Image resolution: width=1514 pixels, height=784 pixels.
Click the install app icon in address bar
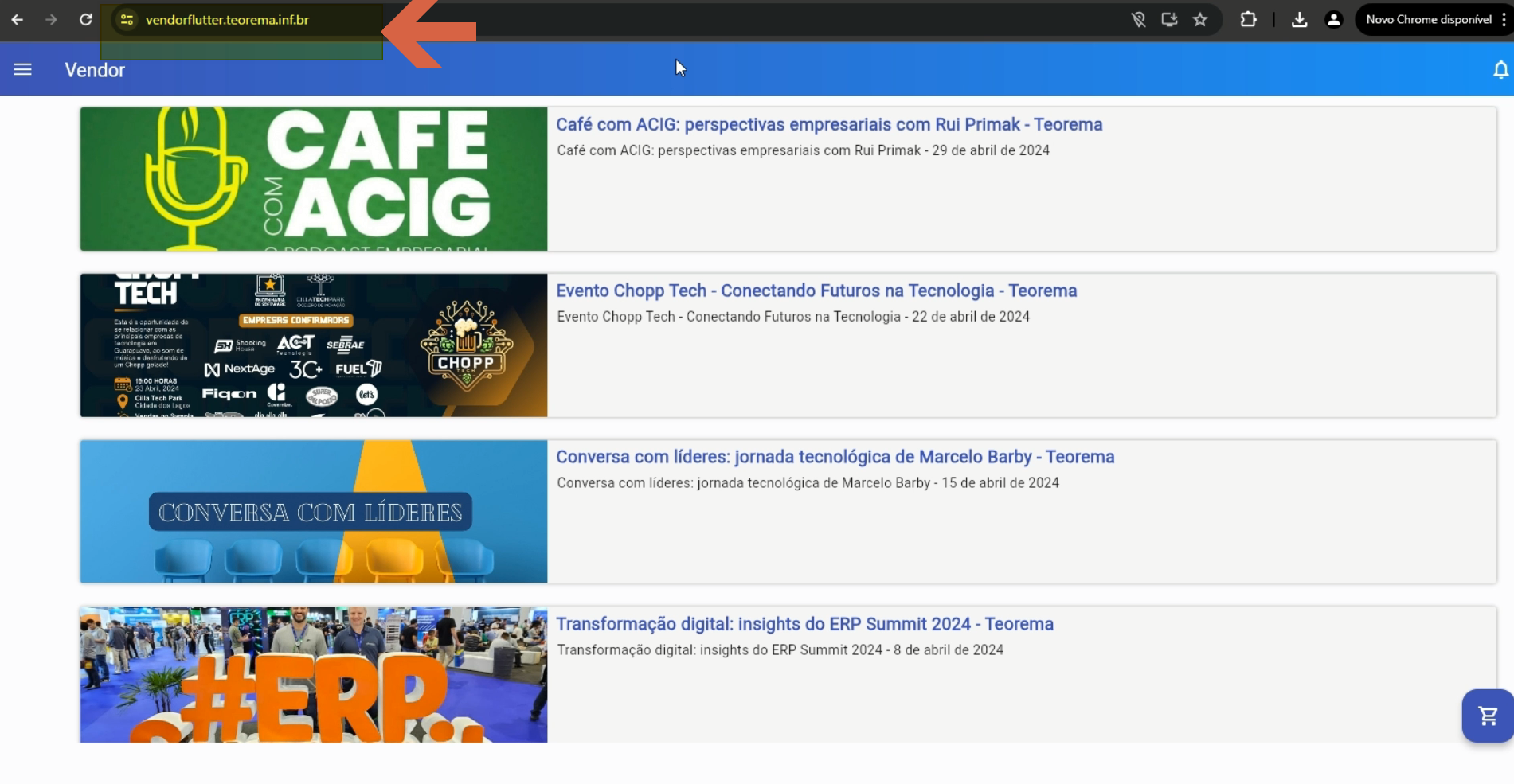tap(1169, 19)
